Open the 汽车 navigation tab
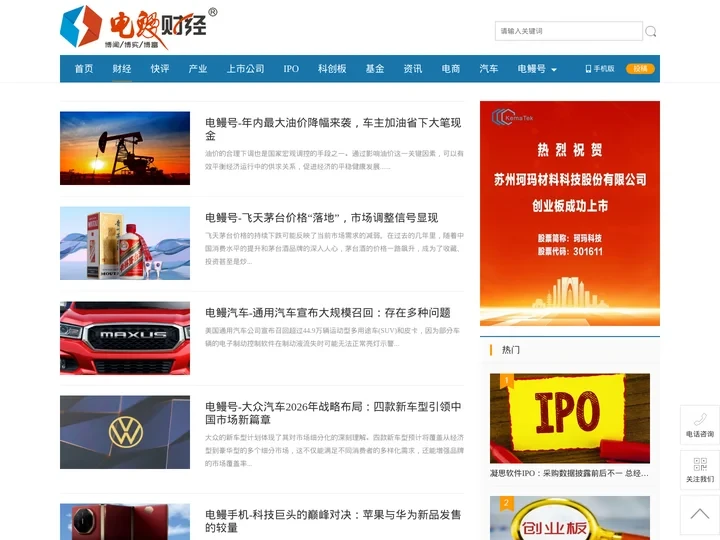Viewport: 720px width, 540px height. pyautogui.click(x=489, y=69)
